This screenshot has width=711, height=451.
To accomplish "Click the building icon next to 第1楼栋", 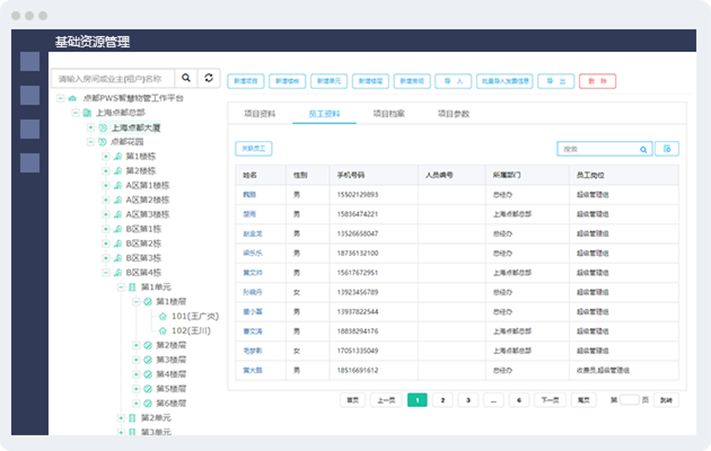I will [118, 157].
